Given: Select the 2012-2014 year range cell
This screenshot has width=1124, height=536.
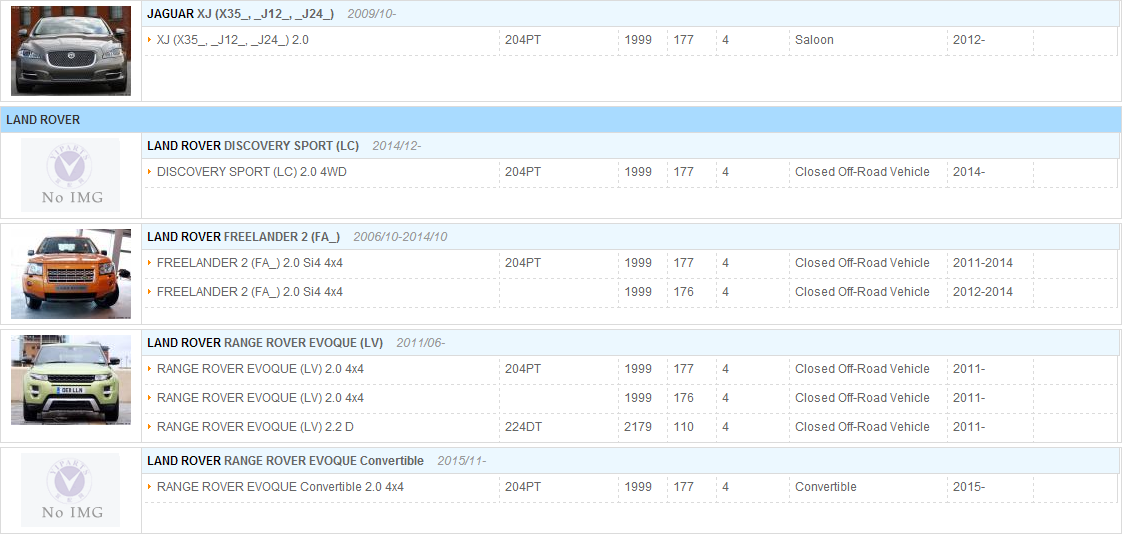Looking at the screenshot, I should [x=983, y=292].
